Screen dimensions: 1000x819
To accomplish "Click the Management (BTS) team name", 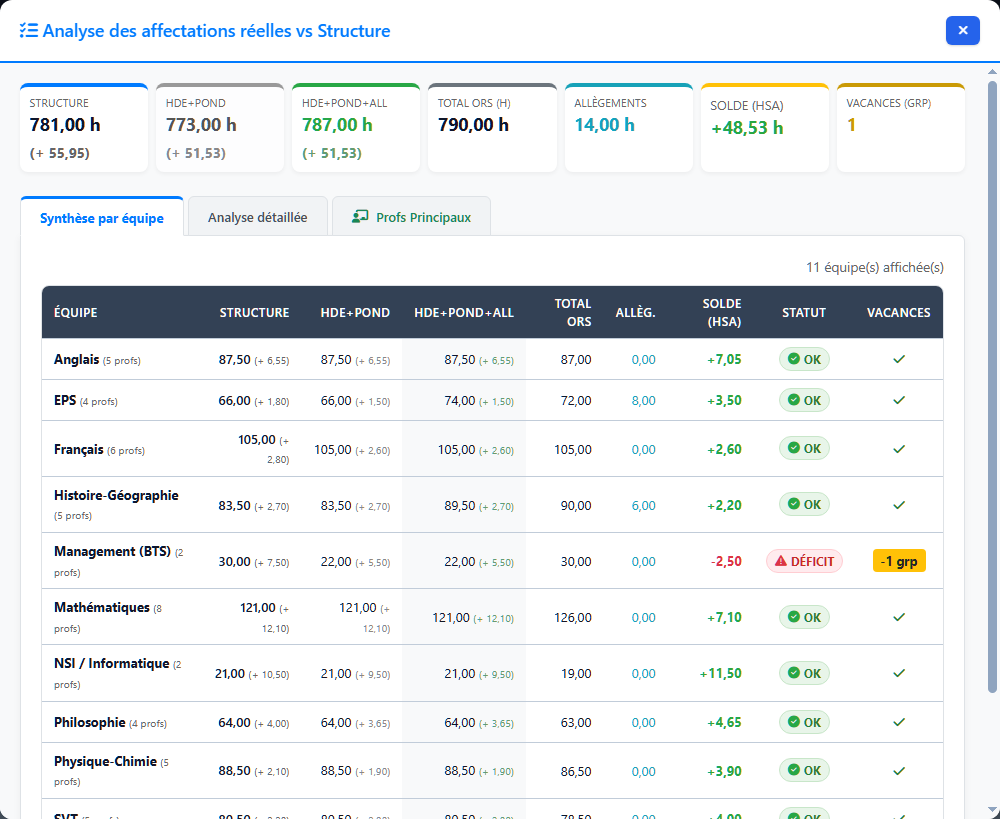I will [x=112, y=551].
